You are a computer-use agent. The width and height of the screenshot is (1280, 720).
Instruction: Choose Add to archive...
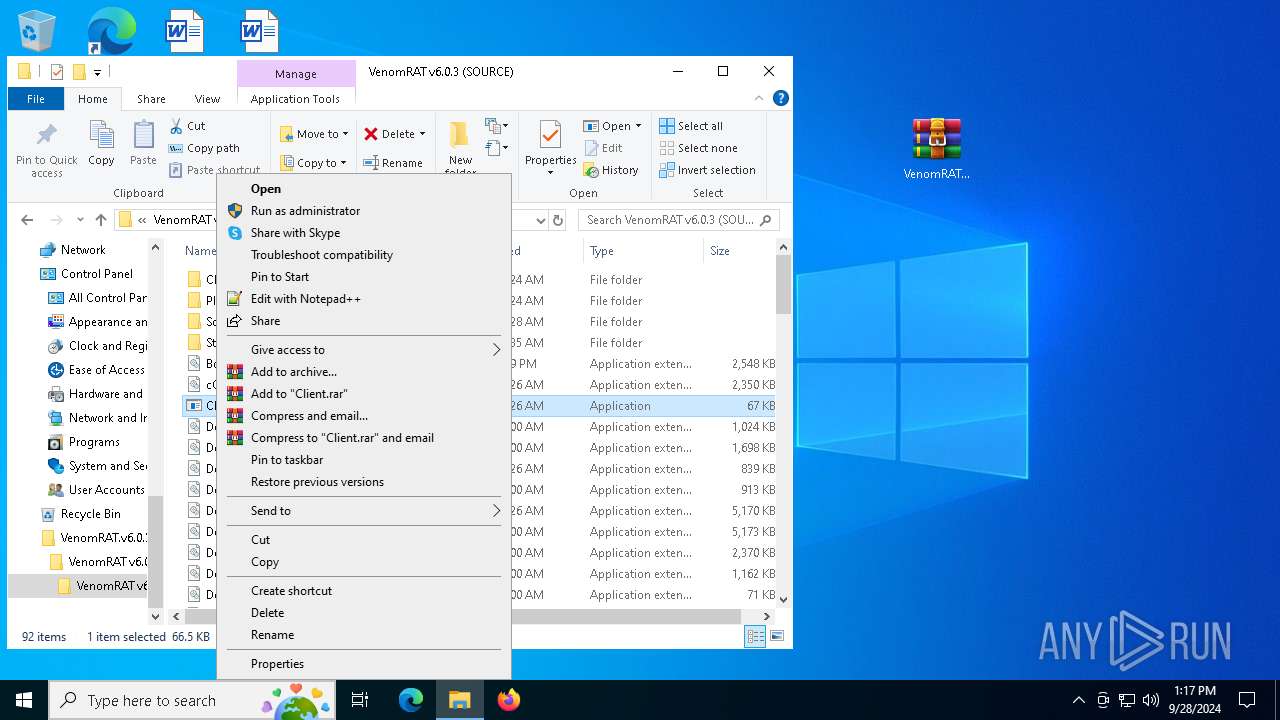tap(364, 372)
